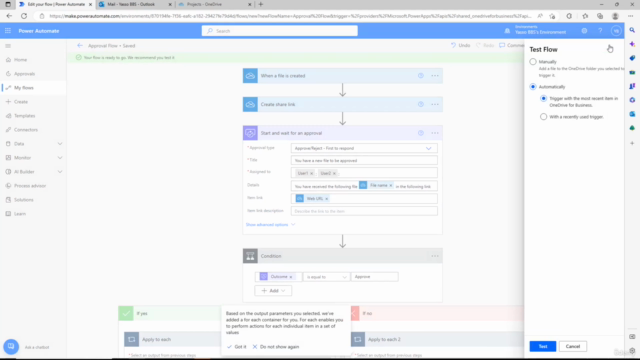640x360 pixels.
Task: Open more options for When a file is created
Action: 435,76
